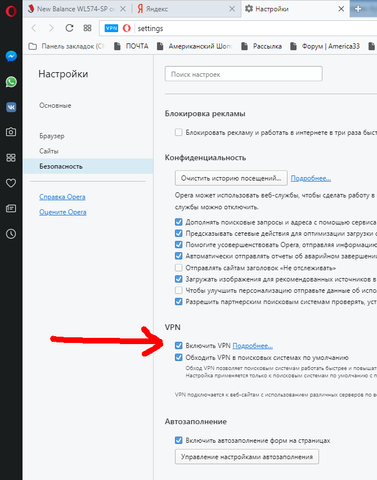Open history clock icon in sidebar

[11, 234]
